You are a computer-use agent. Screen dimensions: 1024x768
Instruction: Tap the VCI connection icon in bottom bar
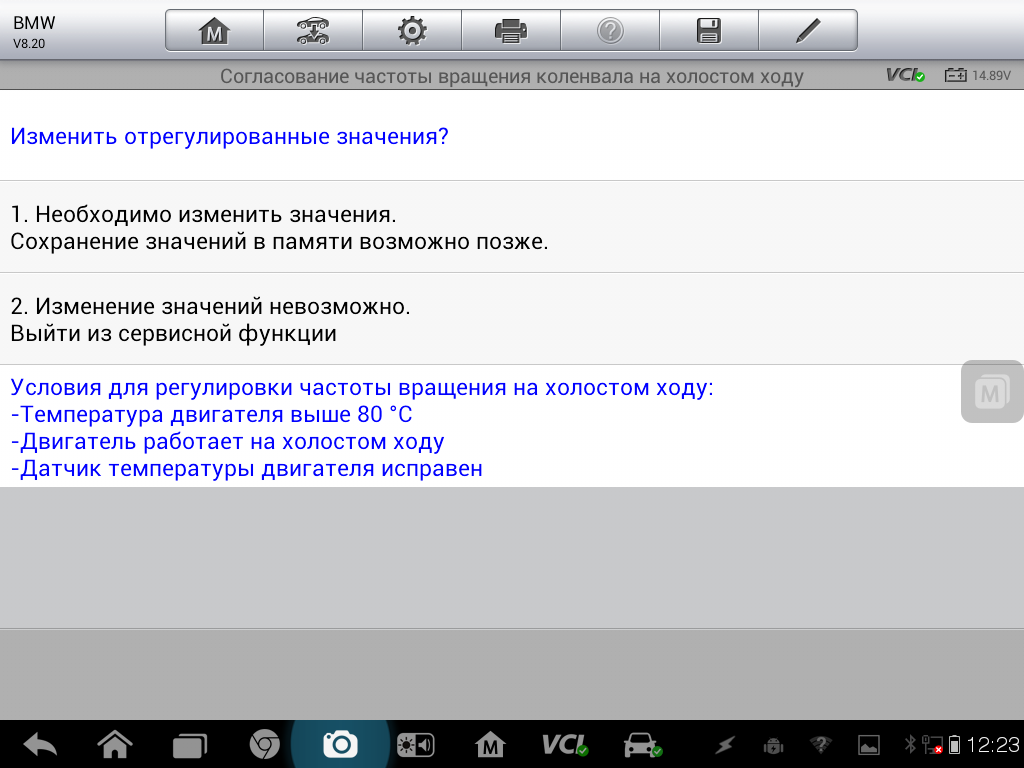click(565, 744)
